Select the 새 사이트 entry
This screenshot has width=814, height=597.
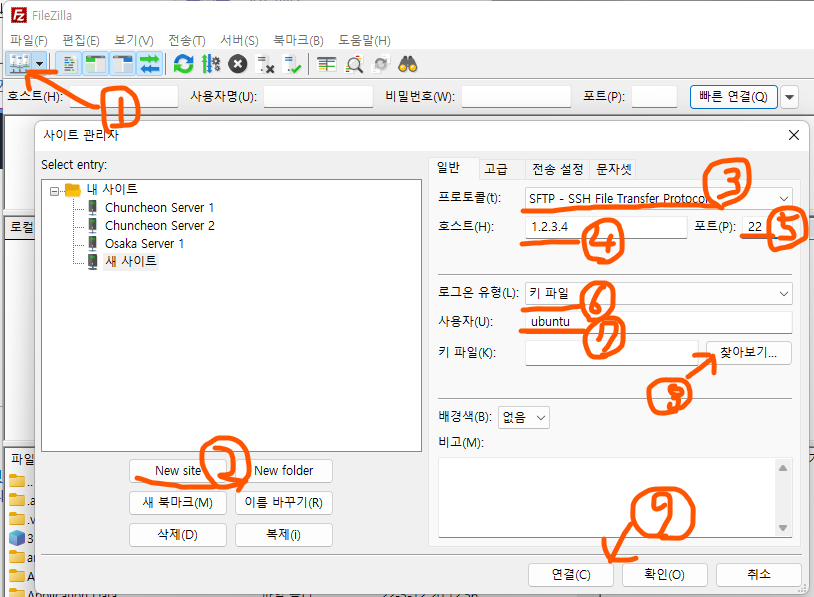131,261
